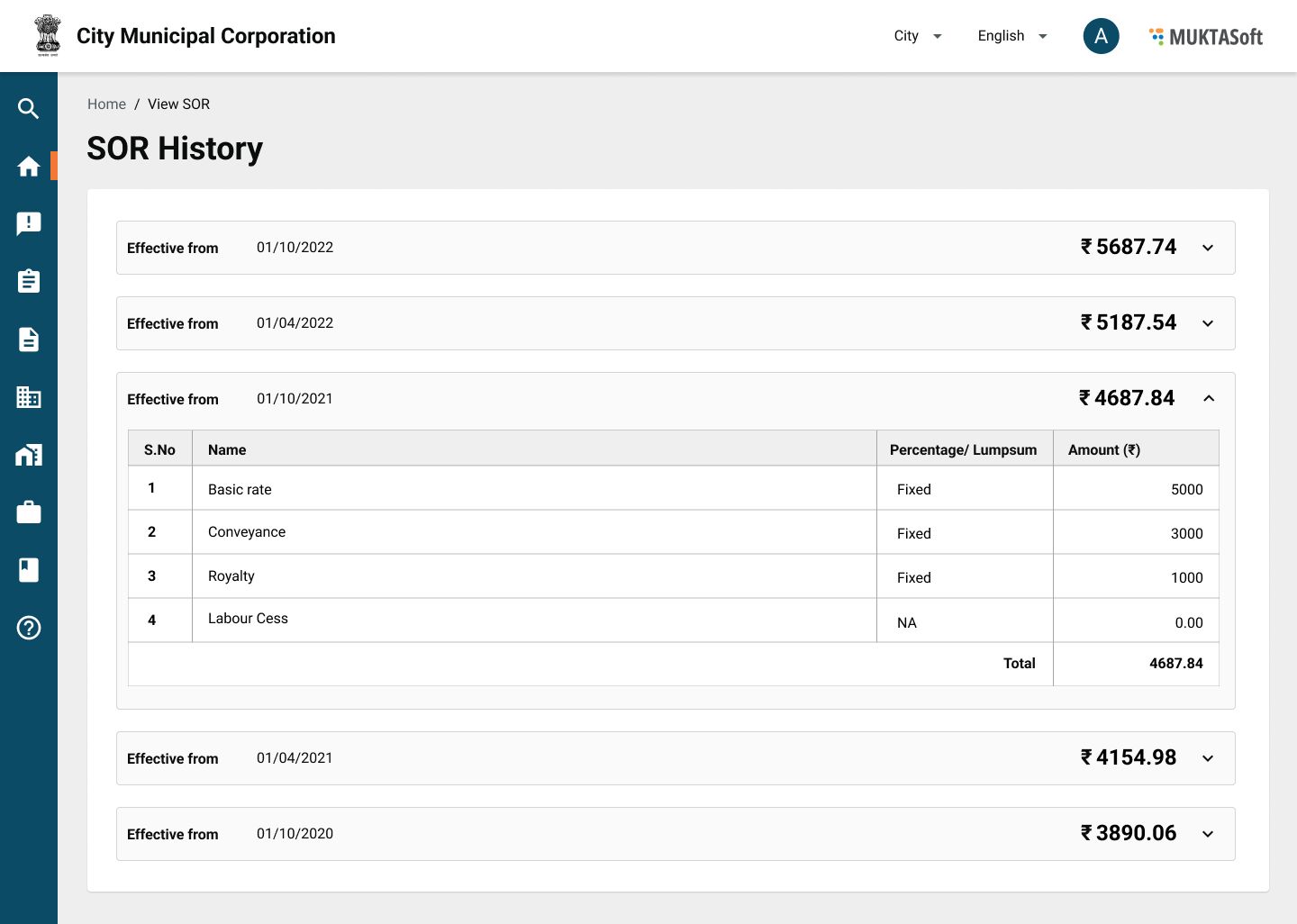This screenshot has width=1297, height=924.
Task: Click the search icon in sidebar
Action: click(x=28, y=109)
